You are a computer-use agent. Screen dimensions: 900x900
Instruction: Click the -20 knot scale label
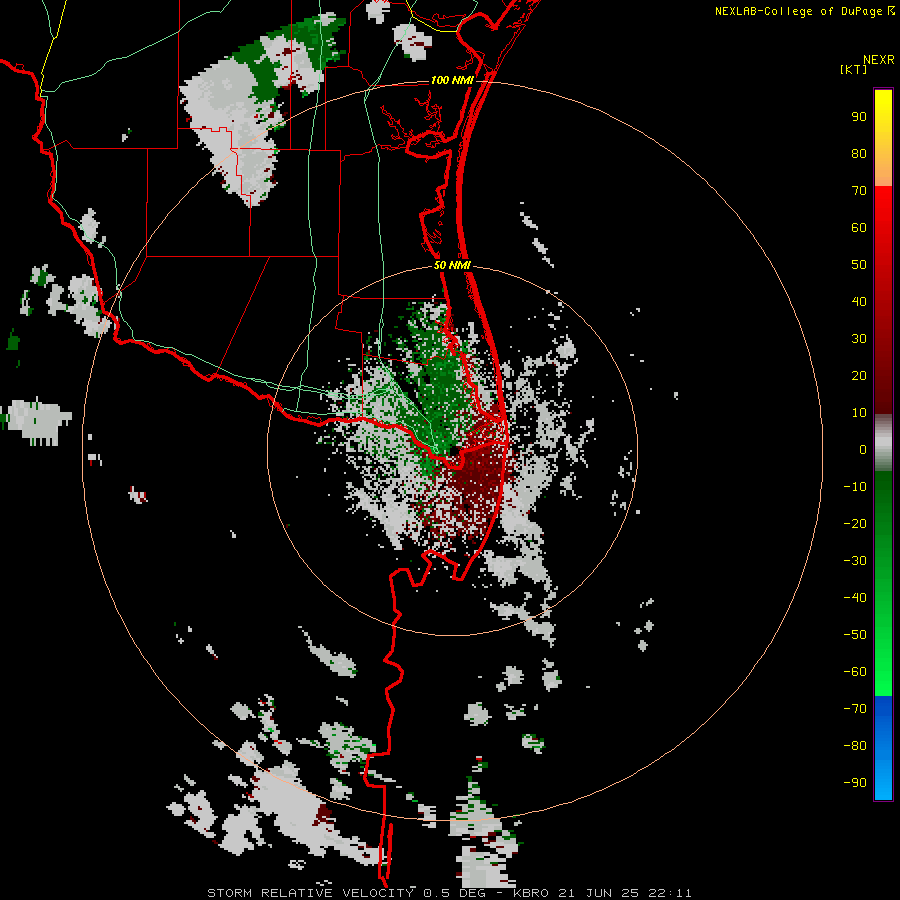(855, 523)
